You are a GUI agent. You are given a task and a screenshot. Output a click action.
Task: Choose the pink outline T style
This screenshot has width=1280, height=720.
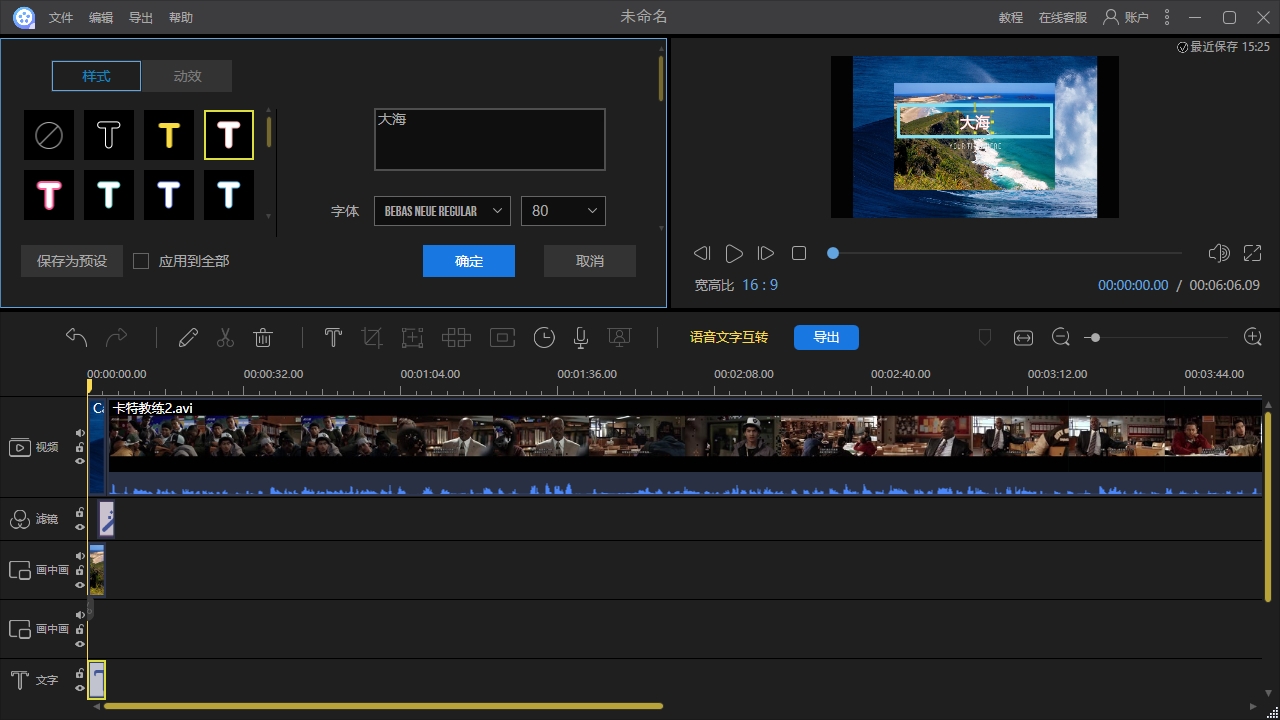pyautogui.click(x=49, y=195)
